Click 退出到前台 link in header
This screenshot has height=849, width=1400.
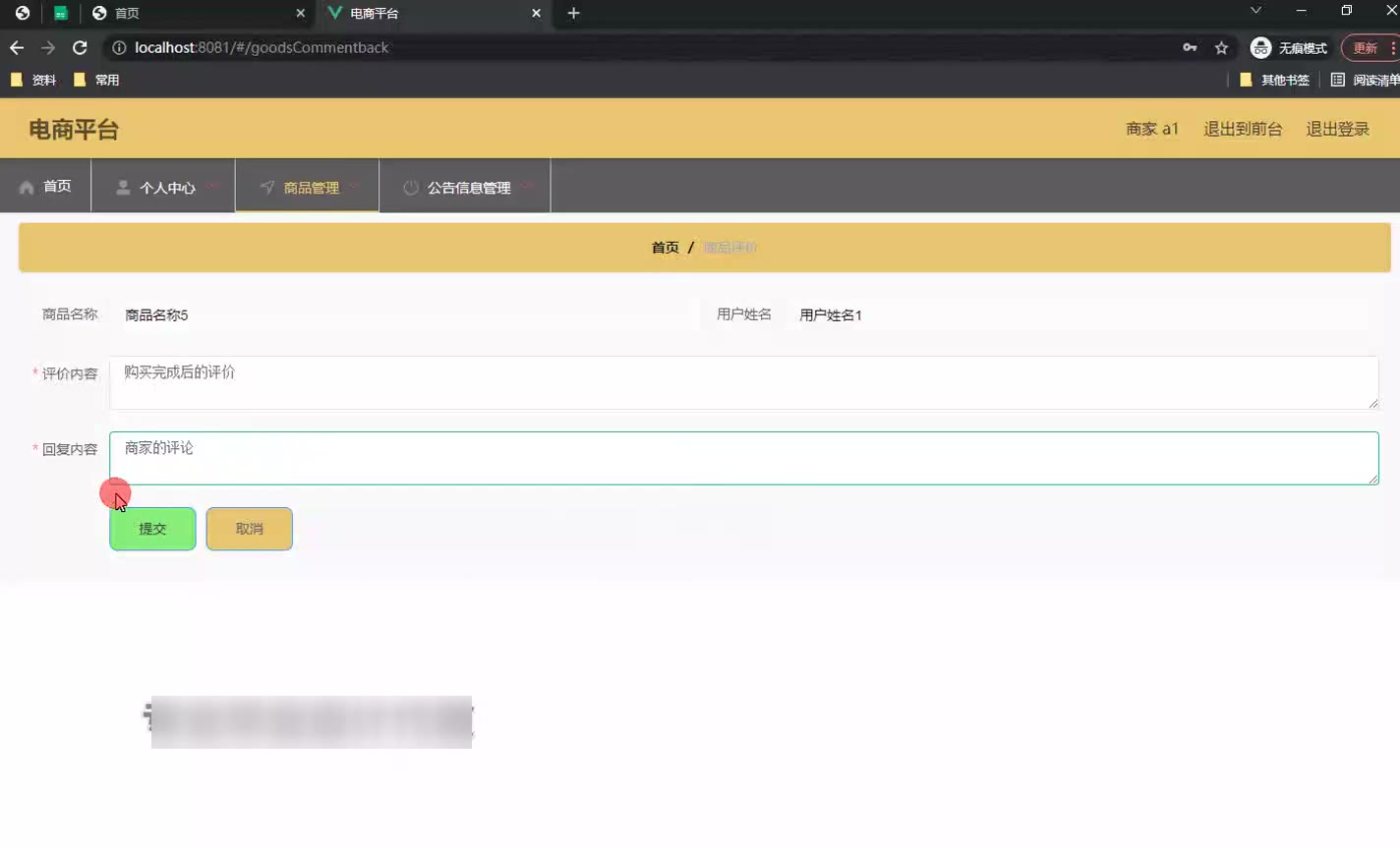point(1243,129)
